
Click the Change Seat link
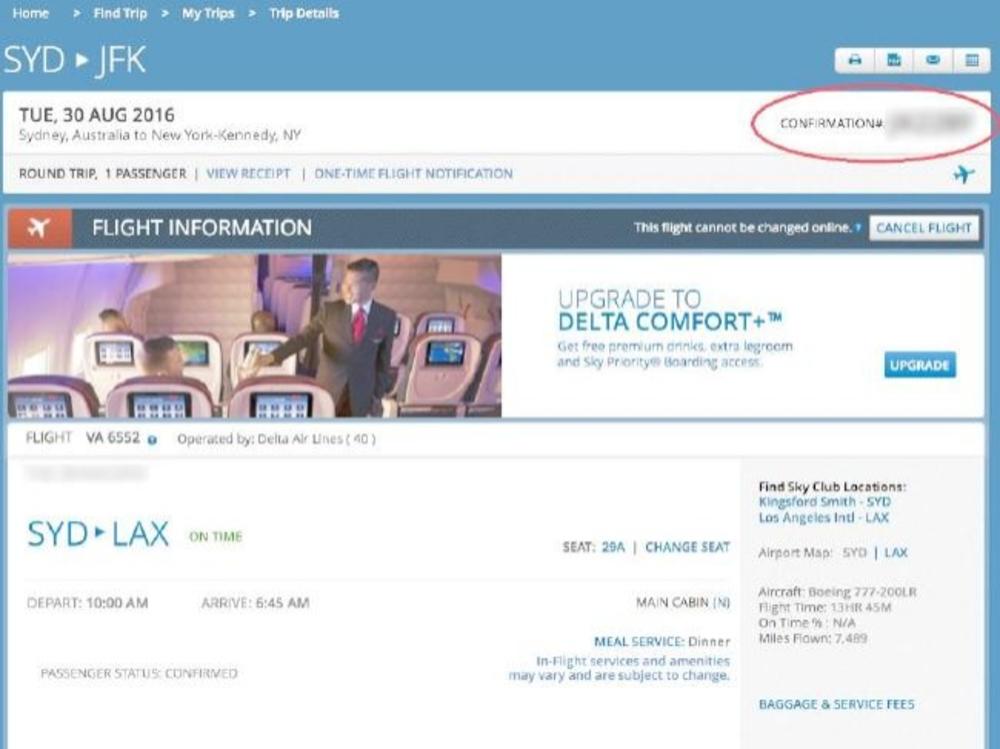pyautogui.click(x=687, y=547)
